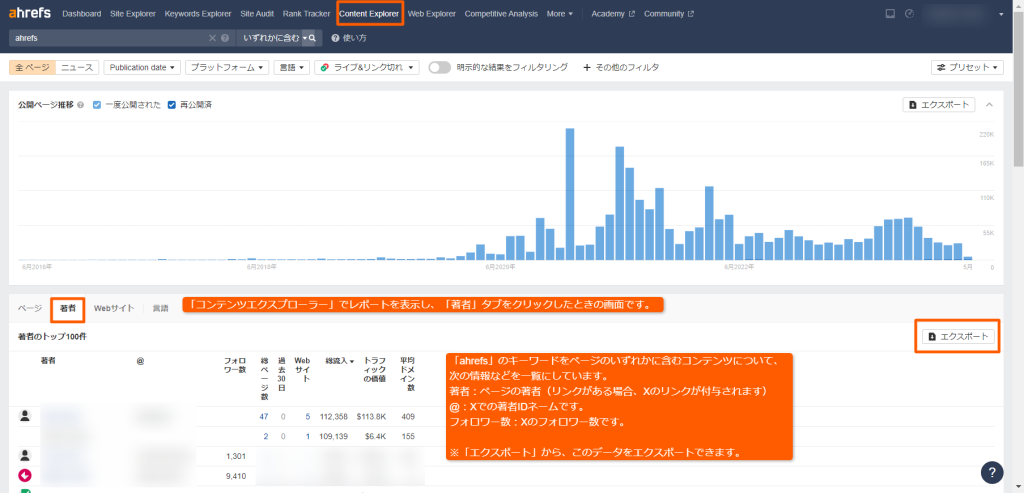Select Content Explorer in the navigation
This screenshot has width=1024, height=493.
click(369, 14)
